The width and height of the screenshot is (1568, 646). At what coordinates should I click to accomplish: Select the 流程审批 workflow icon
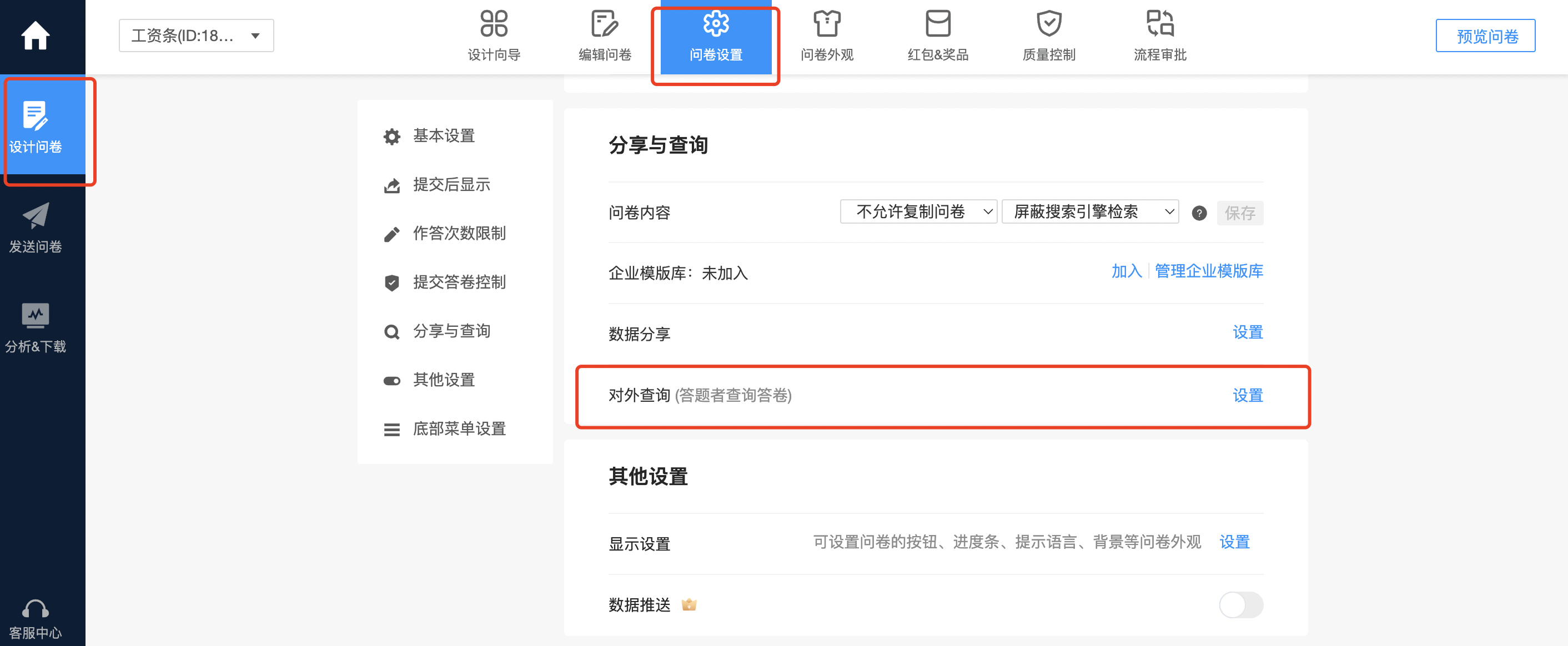(x=1159, y=24)
